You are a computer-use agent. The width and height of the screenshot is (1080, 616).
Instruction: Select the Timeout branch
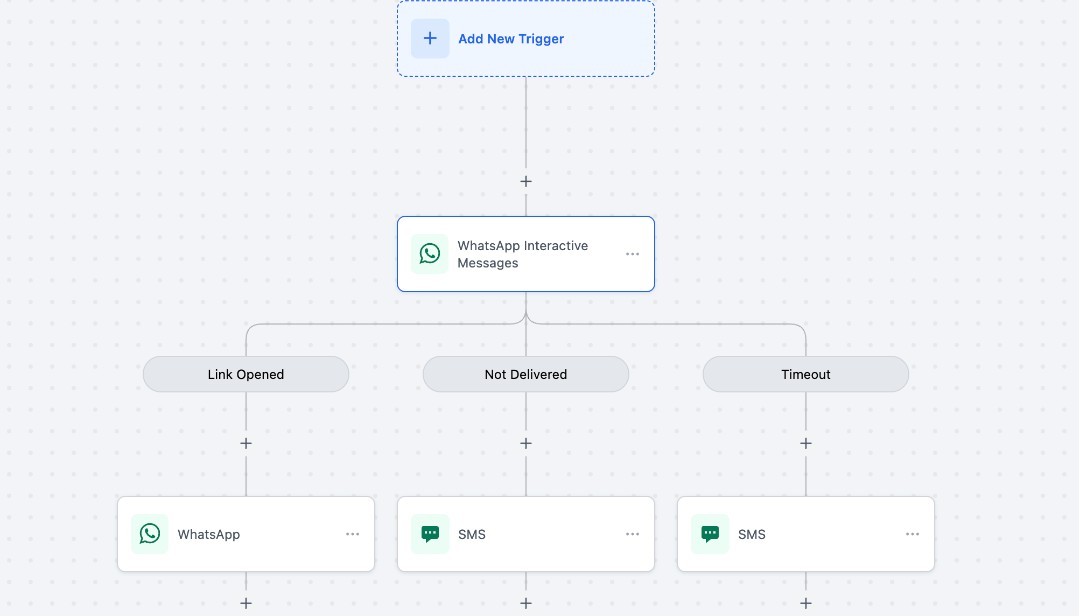(806, 374)
